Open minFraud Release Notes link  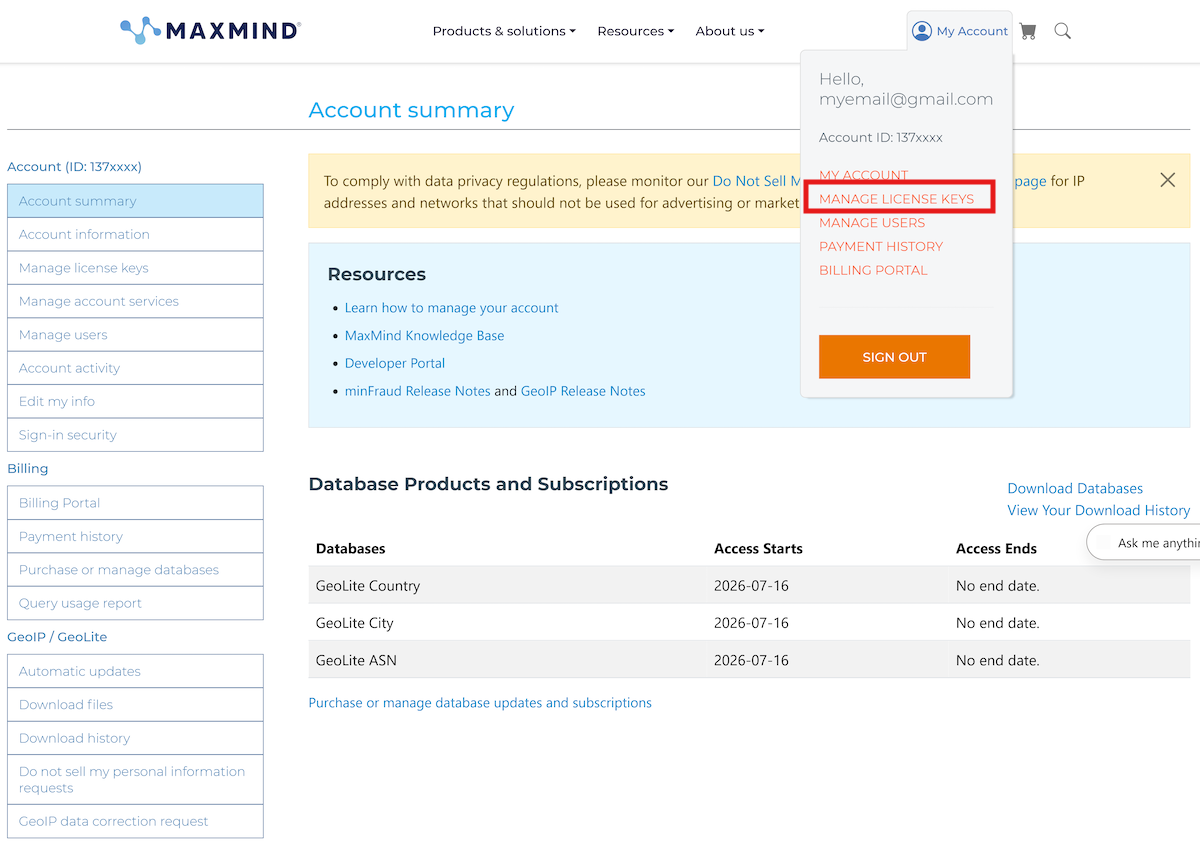pos(418,391)
